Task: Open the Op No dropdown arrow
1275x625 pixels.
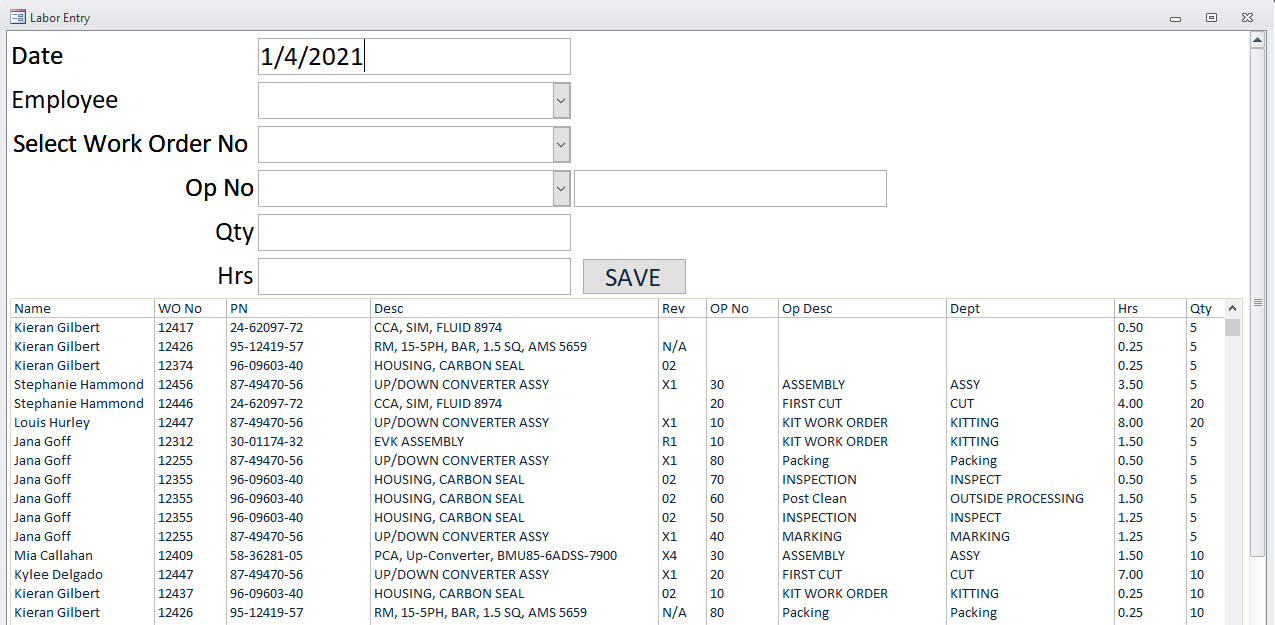Action: click(561, 188)
